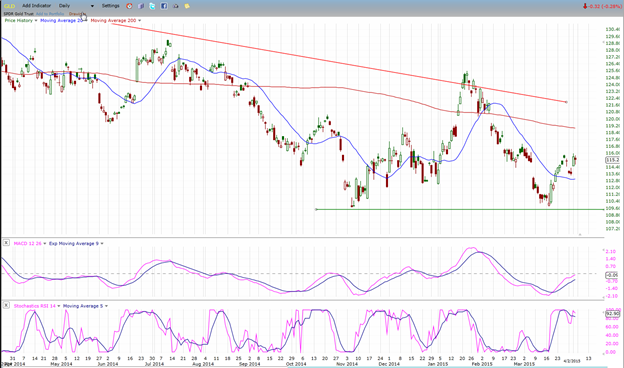Click the Drawings link
The width and height of the screenshot is (624, 368).
(x=77, y=14)
